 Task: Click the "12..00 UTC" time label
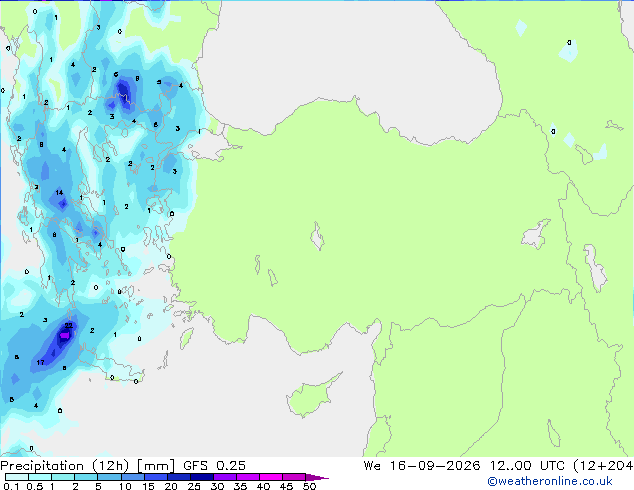tap(527, 465)
